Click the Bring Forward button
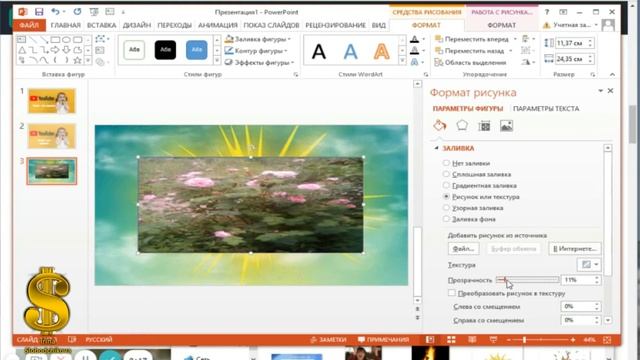Viewport: 640px width, 360px height. point(472,39)
